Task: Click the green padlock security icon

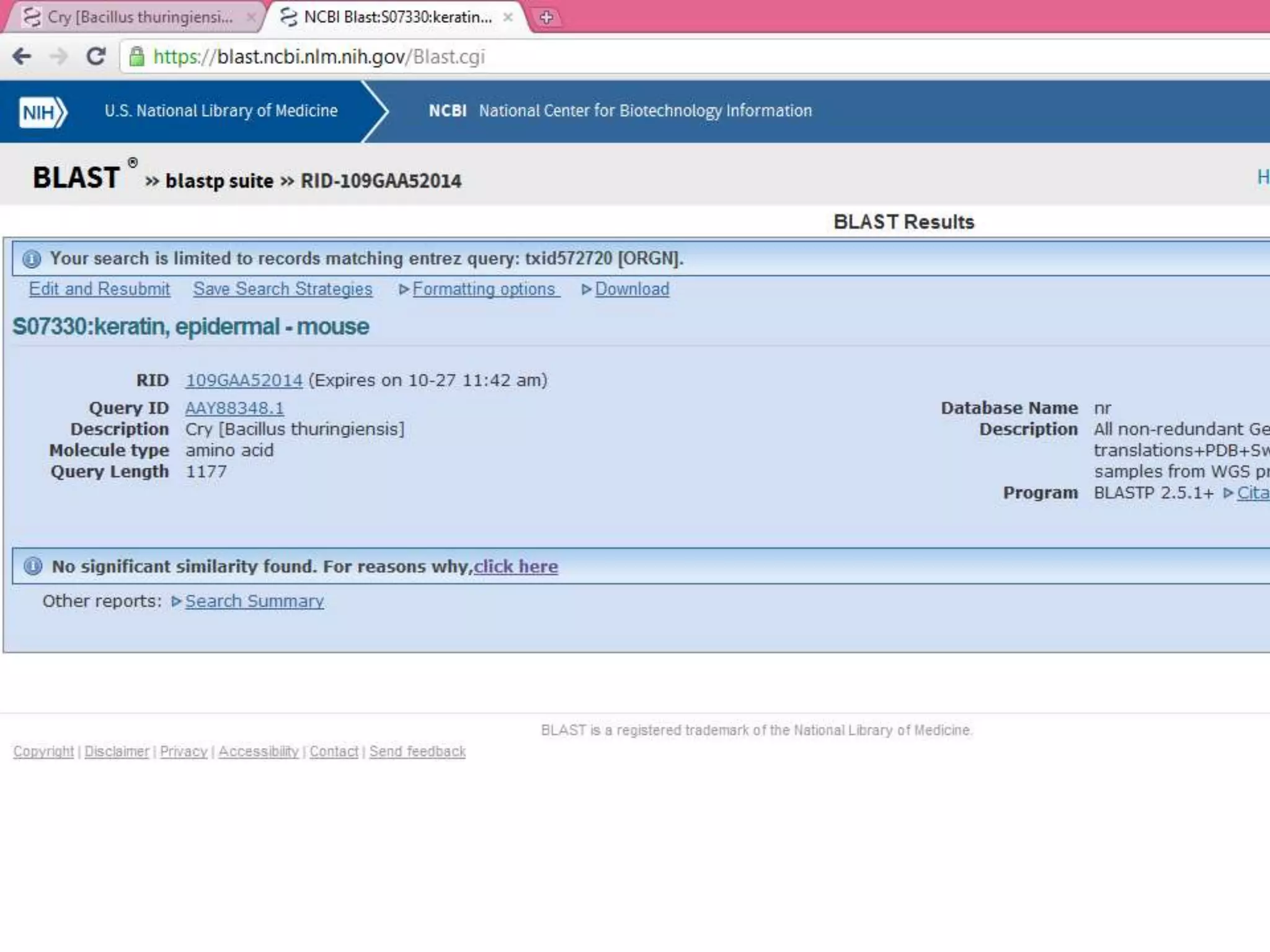Action: 136,56
